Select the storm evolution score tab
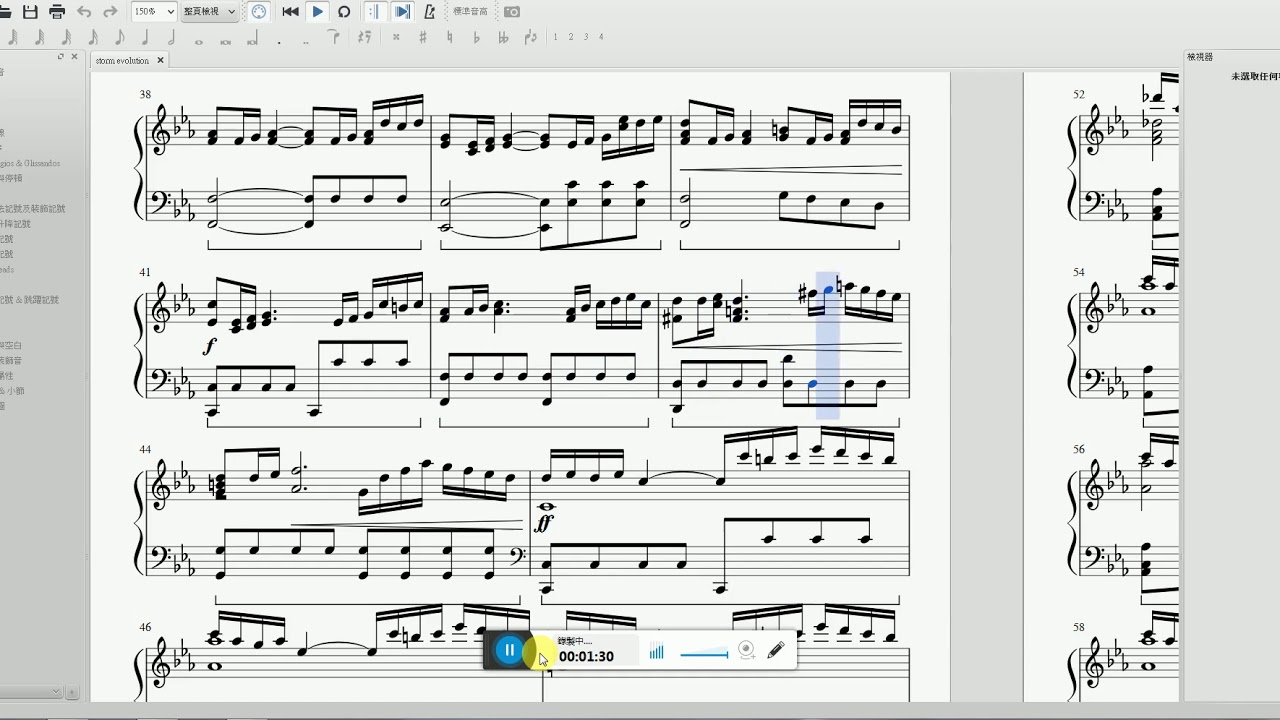This screenshot has width=1280, height=720. click(122, 61)
